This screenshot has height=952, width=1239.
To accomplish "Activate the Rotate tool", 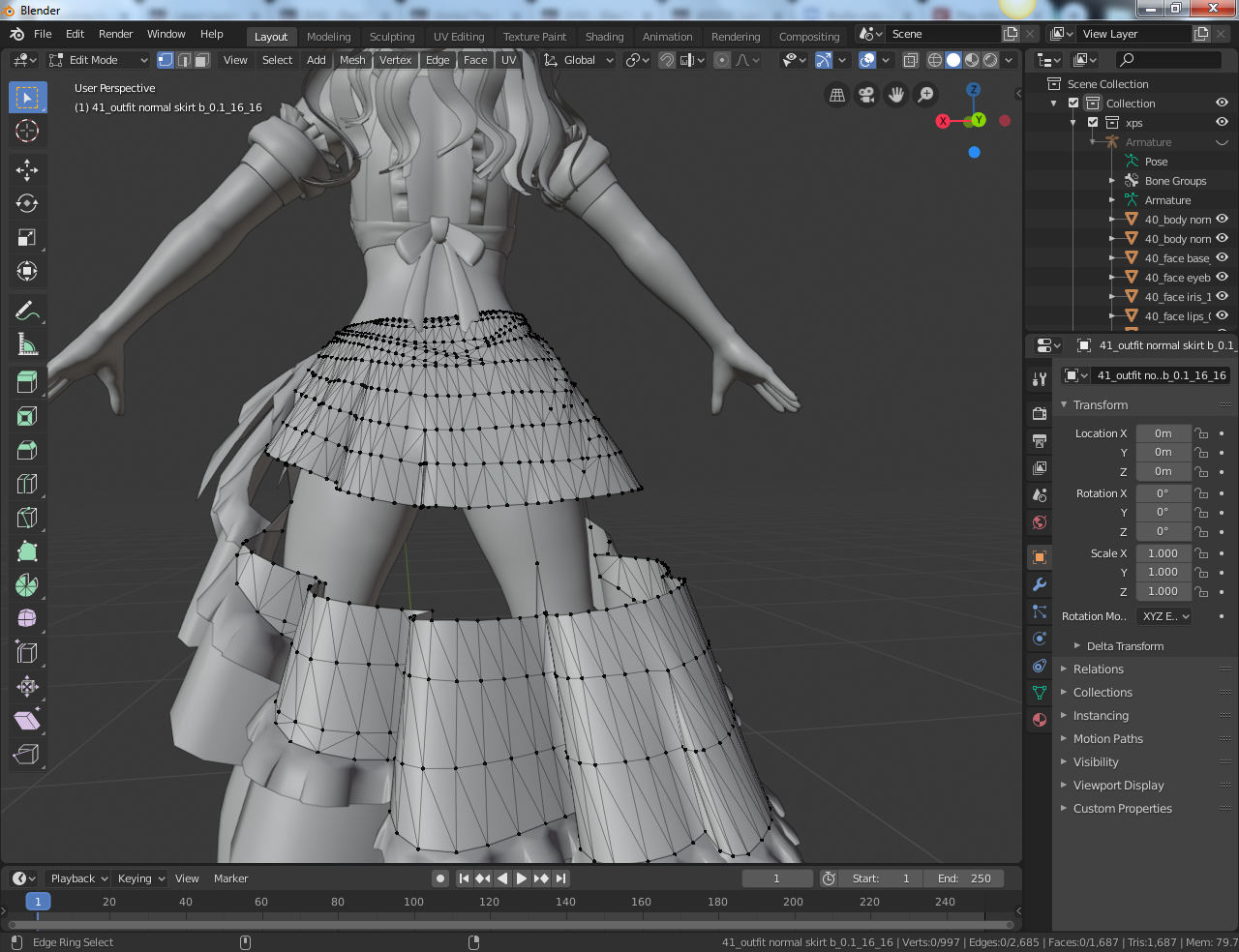I will click(x=27, y=204).
